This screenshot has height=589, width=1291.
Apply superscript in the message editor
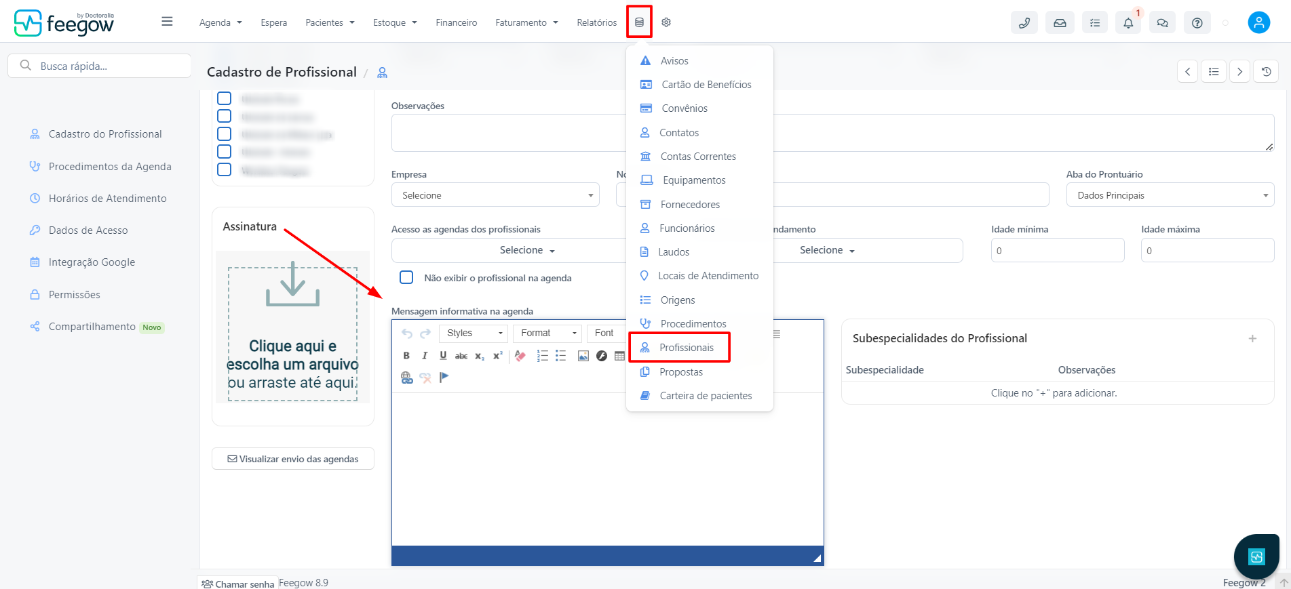coord(497,355)
